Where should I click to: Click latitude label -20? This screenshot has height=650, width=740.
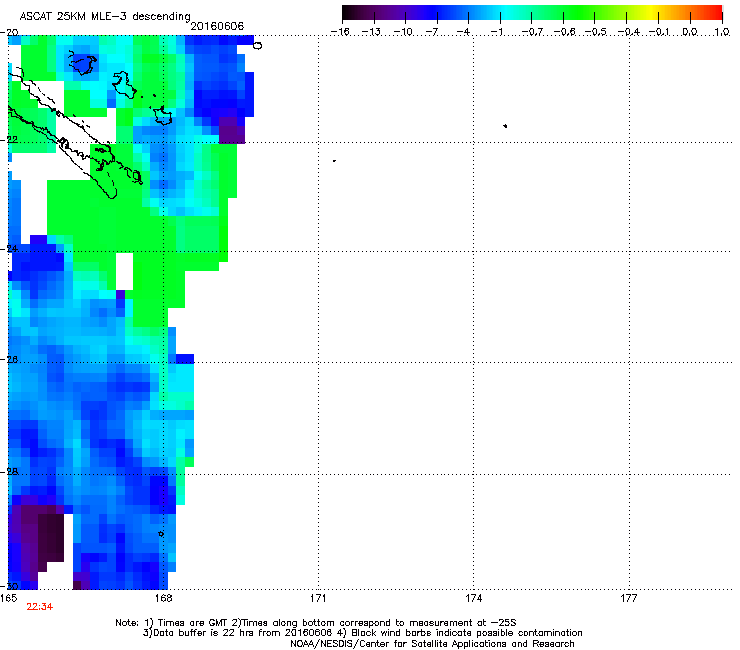coord(9,32)
